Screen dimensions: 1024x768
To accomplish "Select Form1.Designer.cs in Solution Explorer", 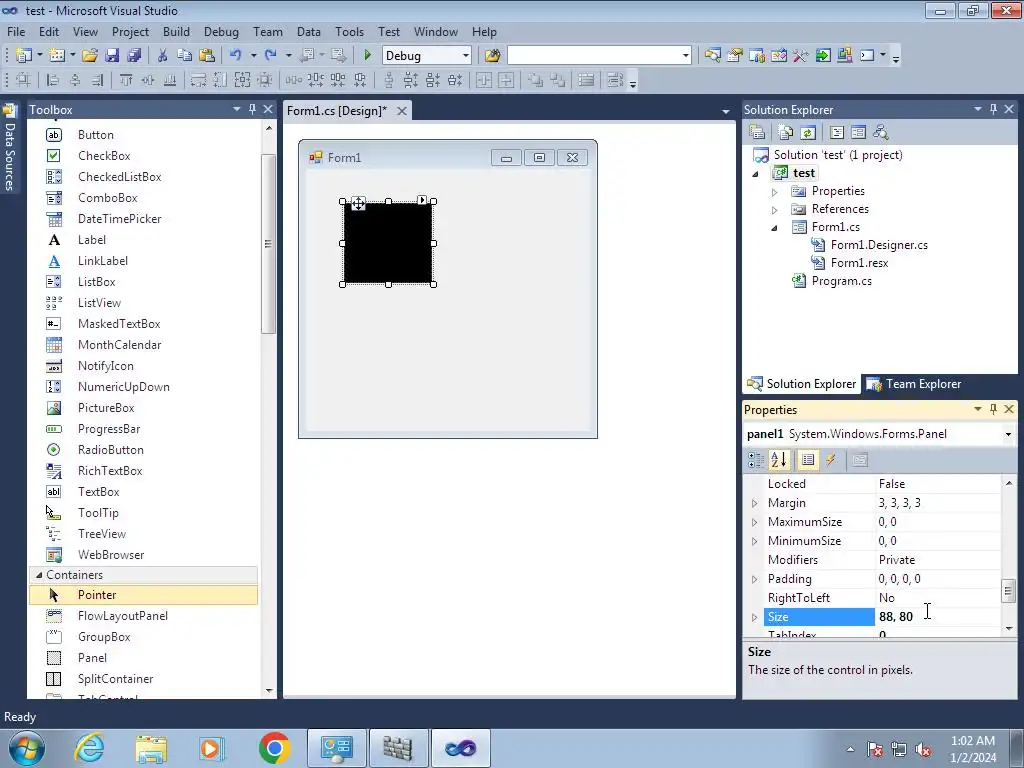I will click(x=879, y=245).
